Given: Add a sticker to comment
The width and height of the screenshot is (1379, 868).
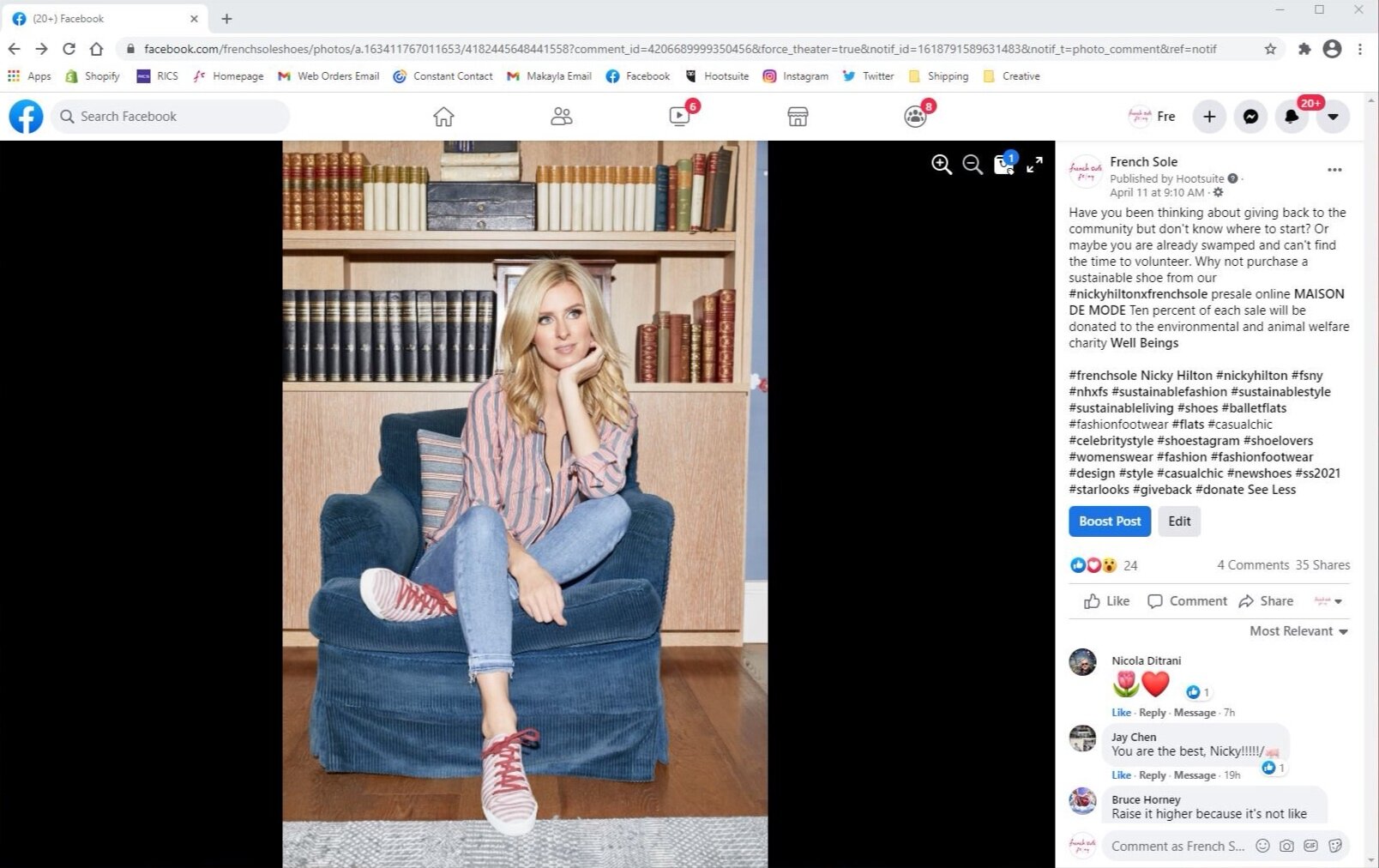Looking at the screenshot, I should (1334, 846).
